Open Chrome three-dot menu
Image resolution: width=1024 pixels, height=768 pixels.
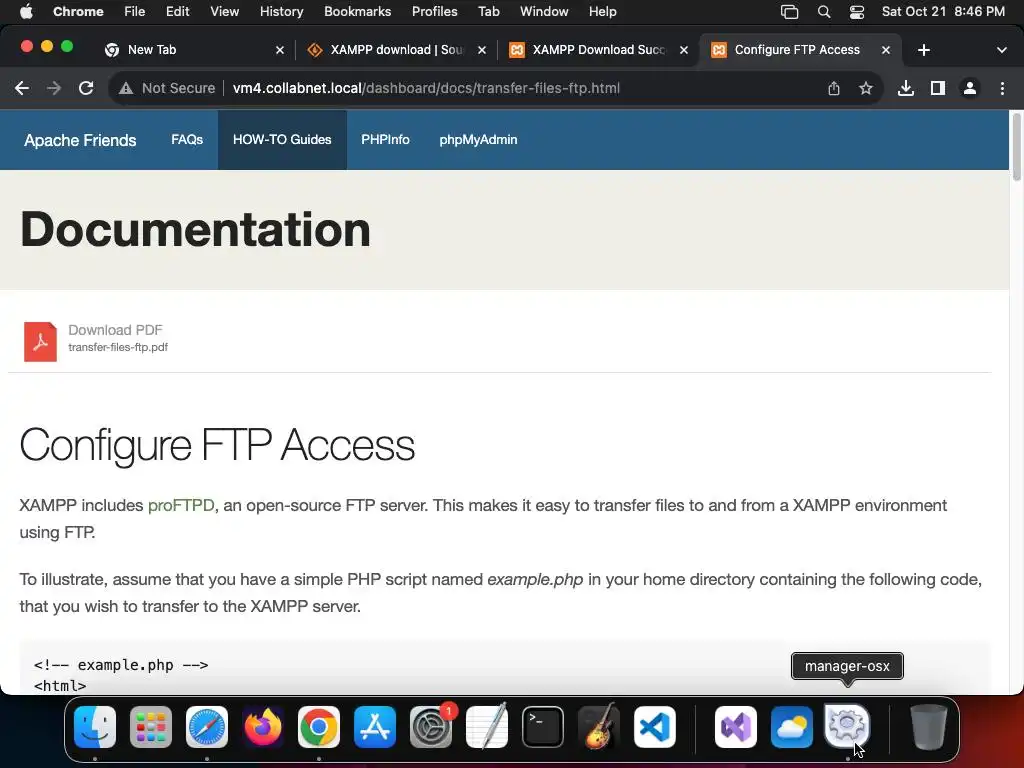pos(1002,88)
